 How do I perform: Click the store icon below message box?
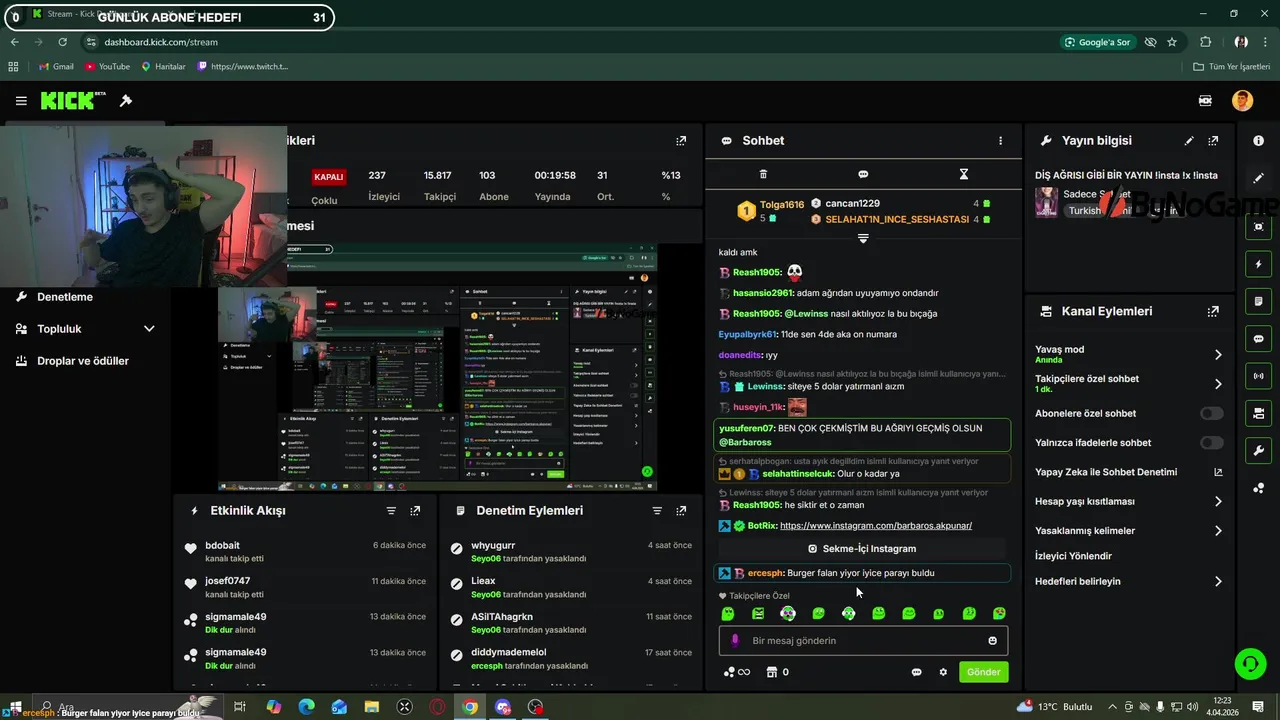pyautogui.click(x=771, y=672)
